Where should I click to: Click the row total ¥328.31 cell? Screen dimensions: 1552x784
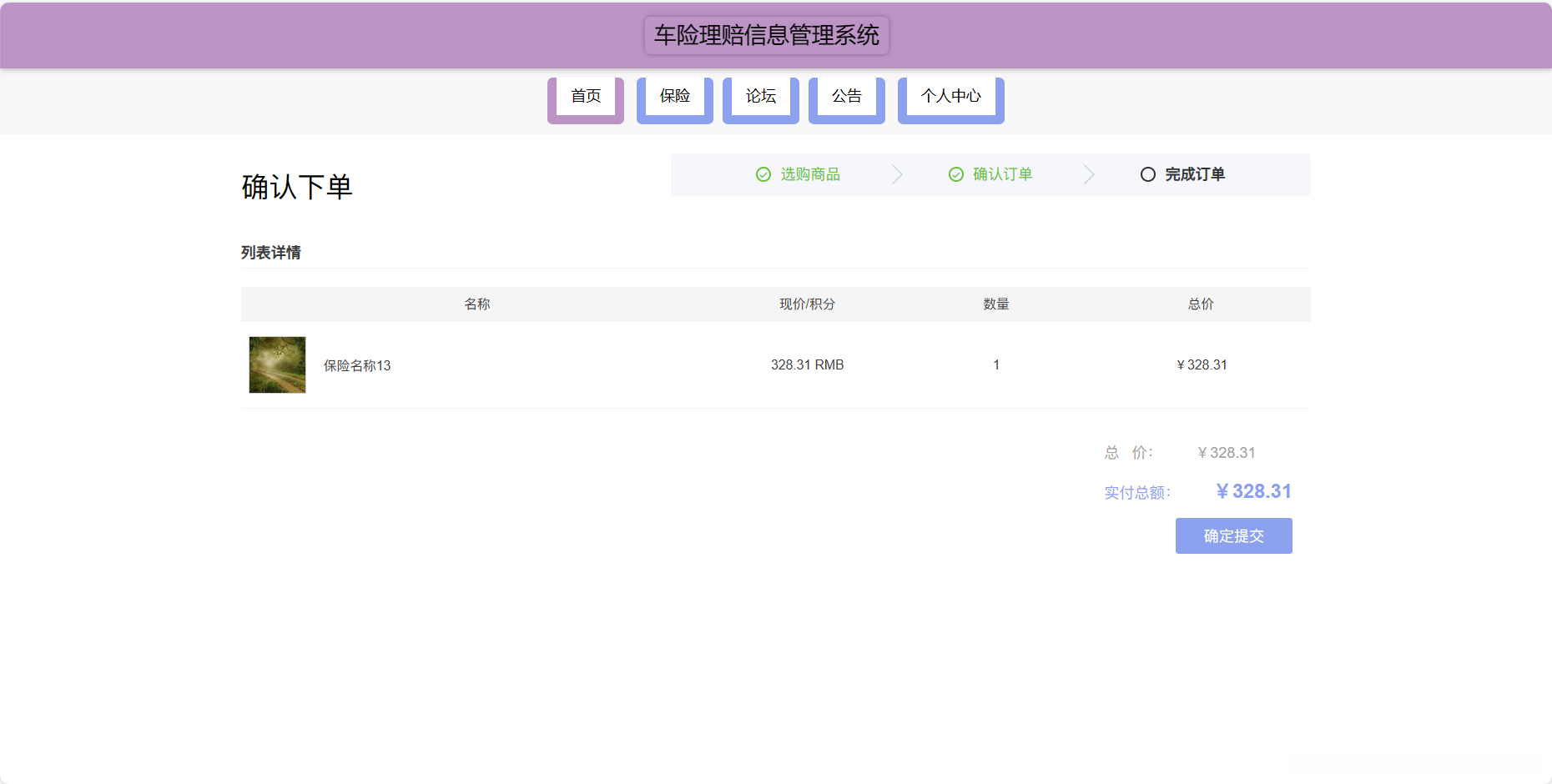point(1202,364)
